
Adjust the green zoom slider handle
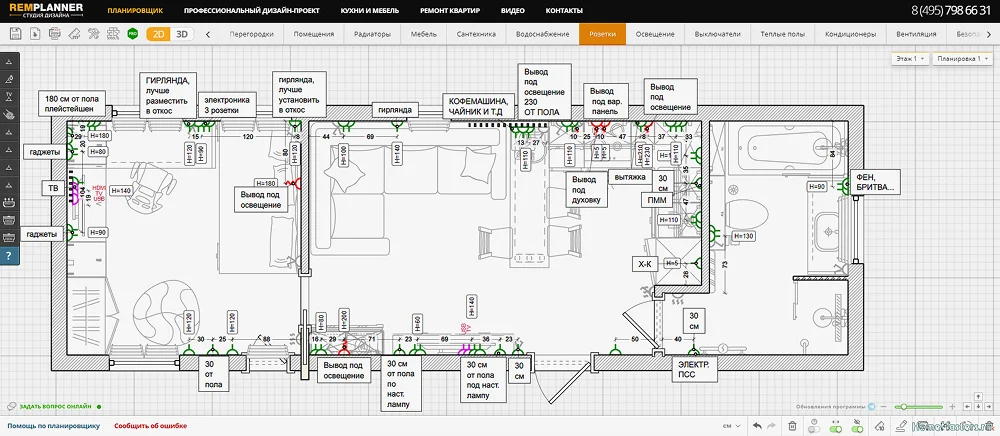[x=903, y=406]
